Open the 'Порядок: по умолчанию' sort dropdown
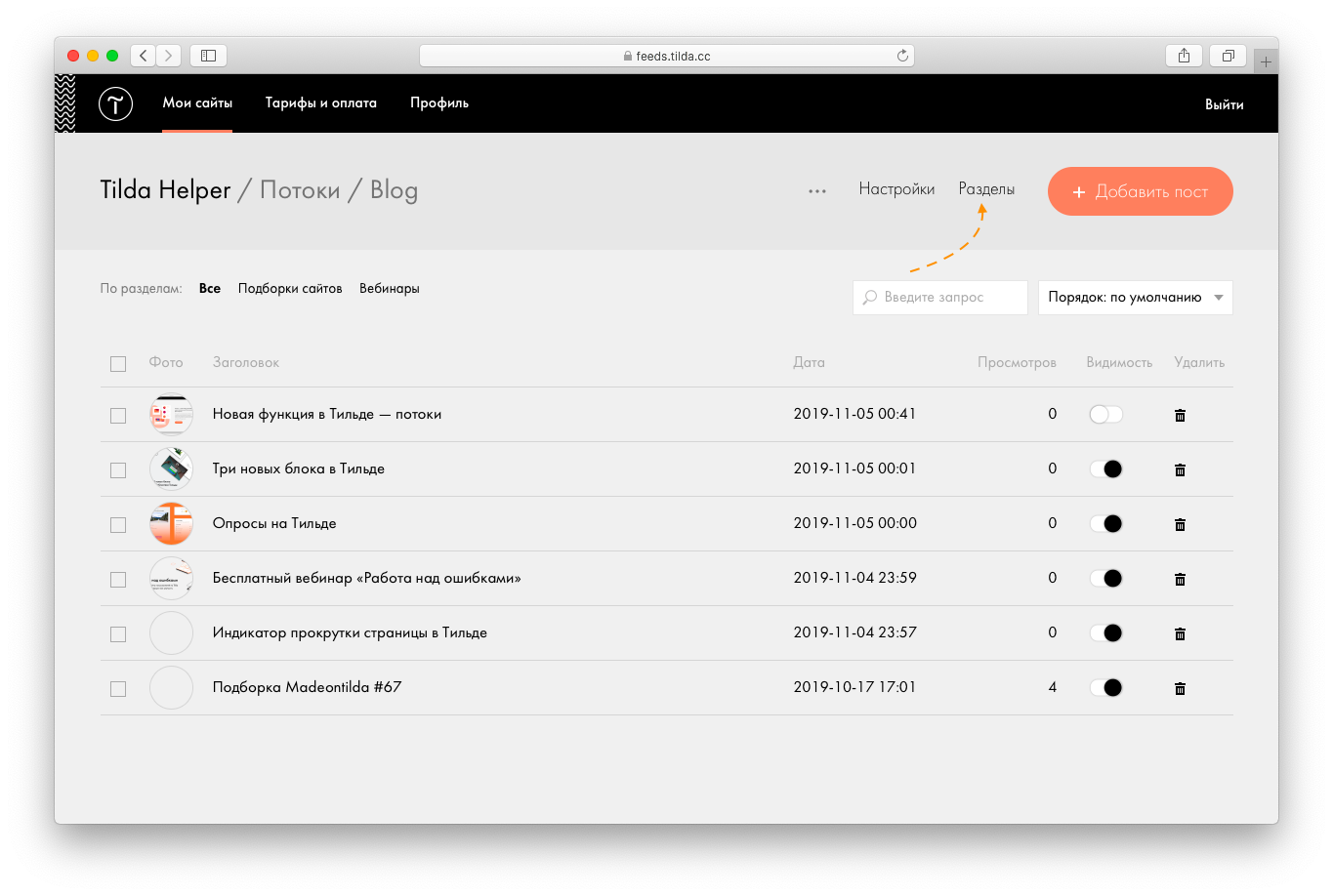 pyautogui.click(x=1136, y=298)
